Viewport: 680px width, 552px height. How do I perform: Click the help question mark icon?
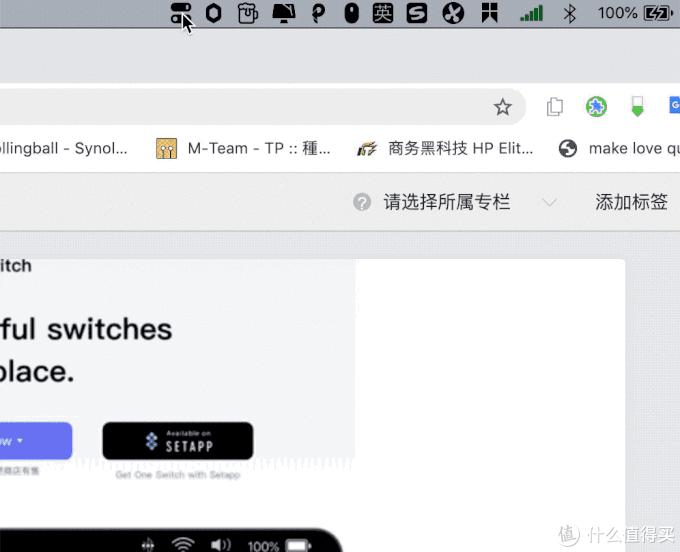click(362, 202)
